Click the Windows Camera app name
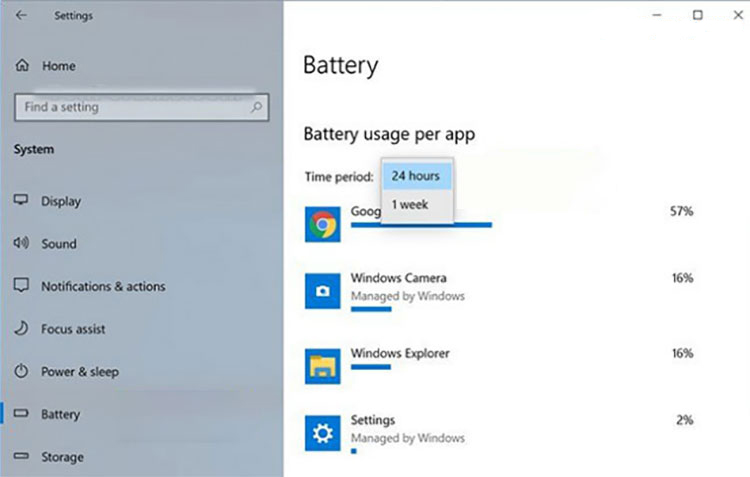The height and width of the screenshot is (477, 750). (398, 278)
